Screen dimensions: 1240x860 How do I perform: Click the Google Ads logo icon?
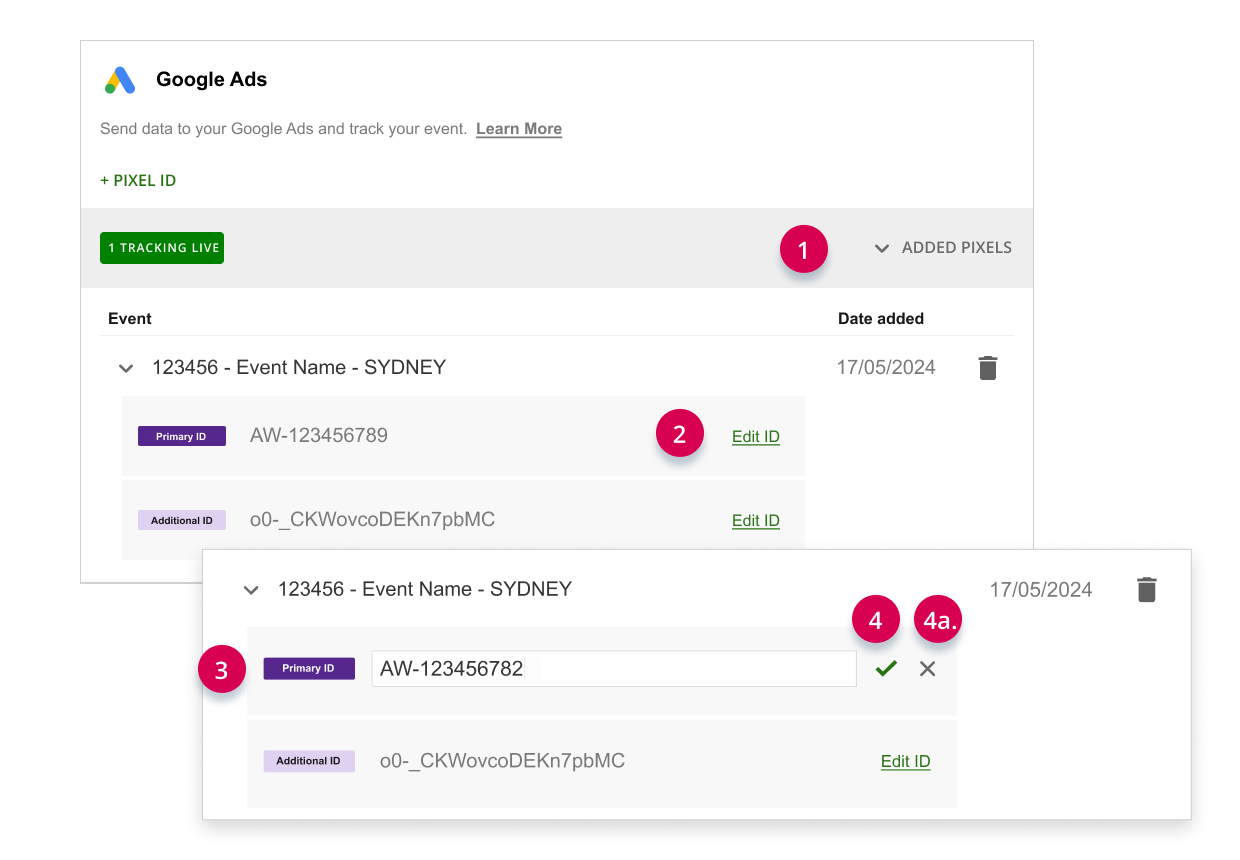[x=120, y=80]
